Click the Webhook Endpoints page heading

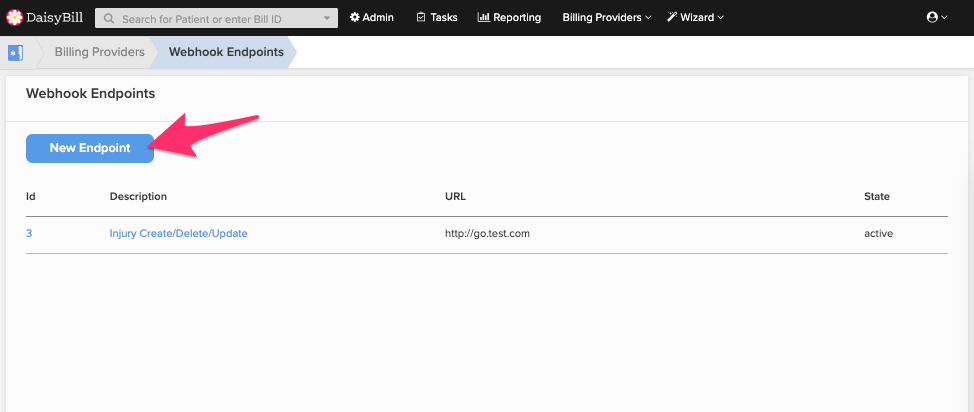point(90,94)
